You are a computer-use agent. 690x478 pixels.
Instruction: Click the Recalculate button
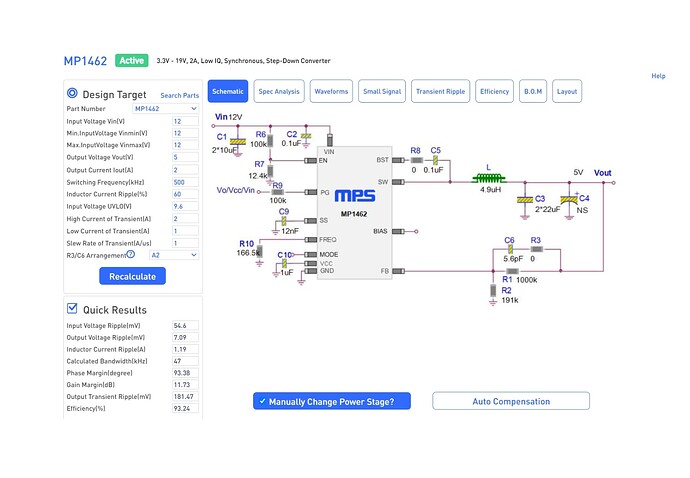132,276
